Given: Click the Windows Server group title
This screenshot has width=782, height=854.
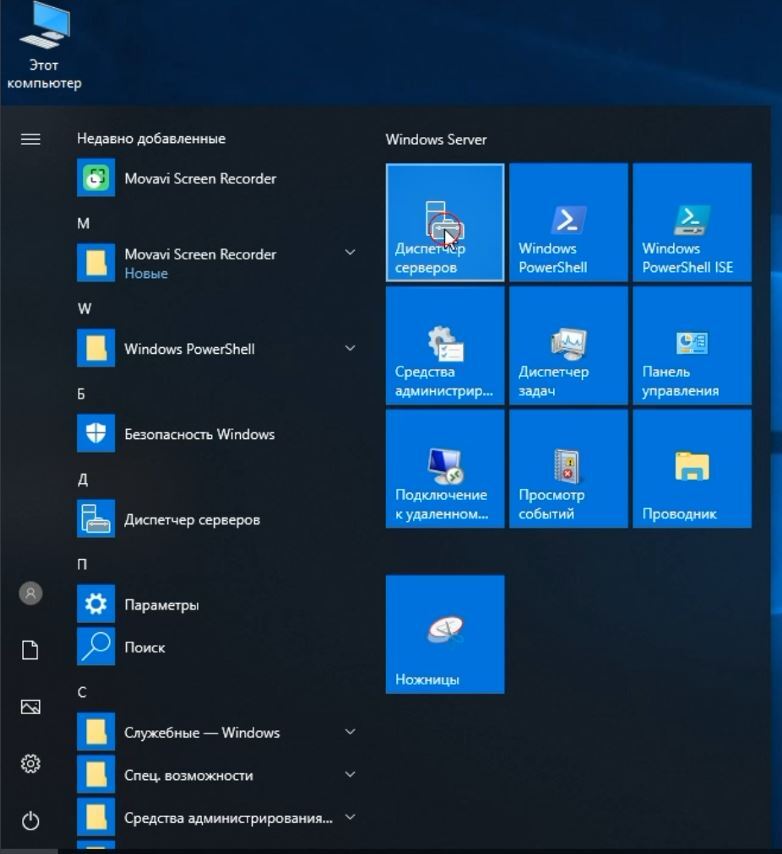Looking at the screenshot, I should 436,139.
